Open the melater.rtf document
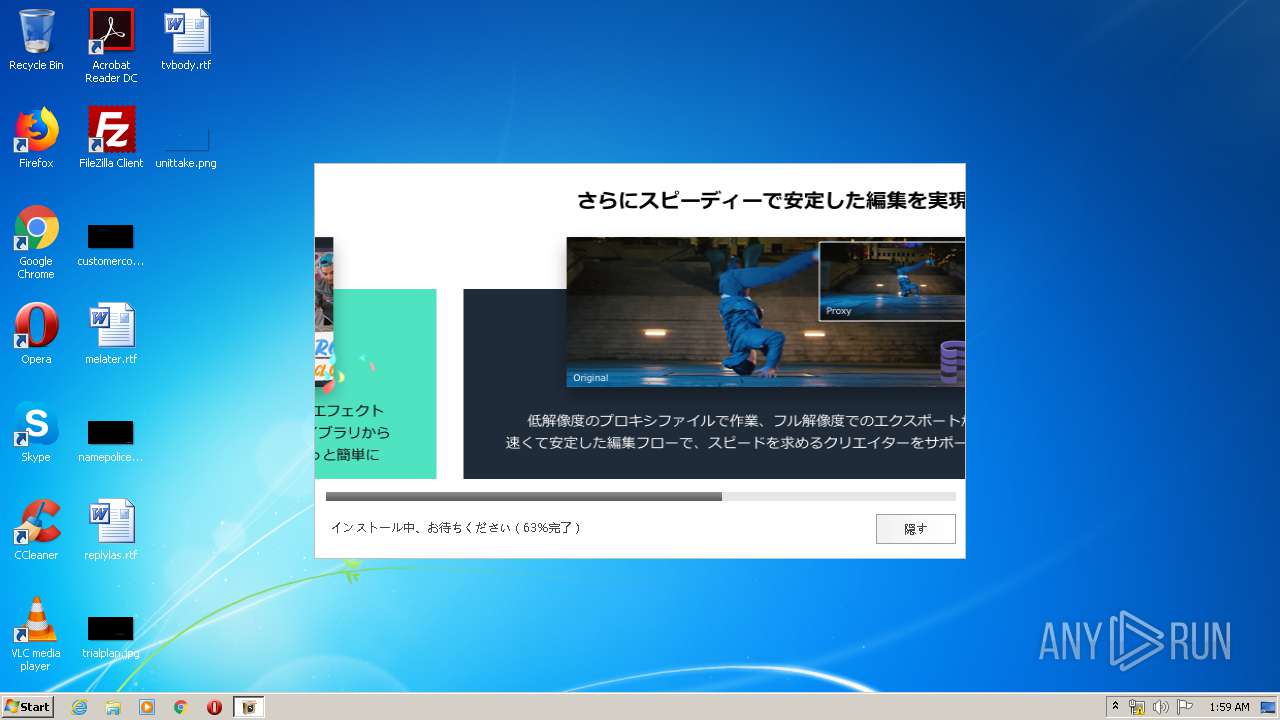The height and width of the screenshot is (720, 1280). [x=111, y=334]
